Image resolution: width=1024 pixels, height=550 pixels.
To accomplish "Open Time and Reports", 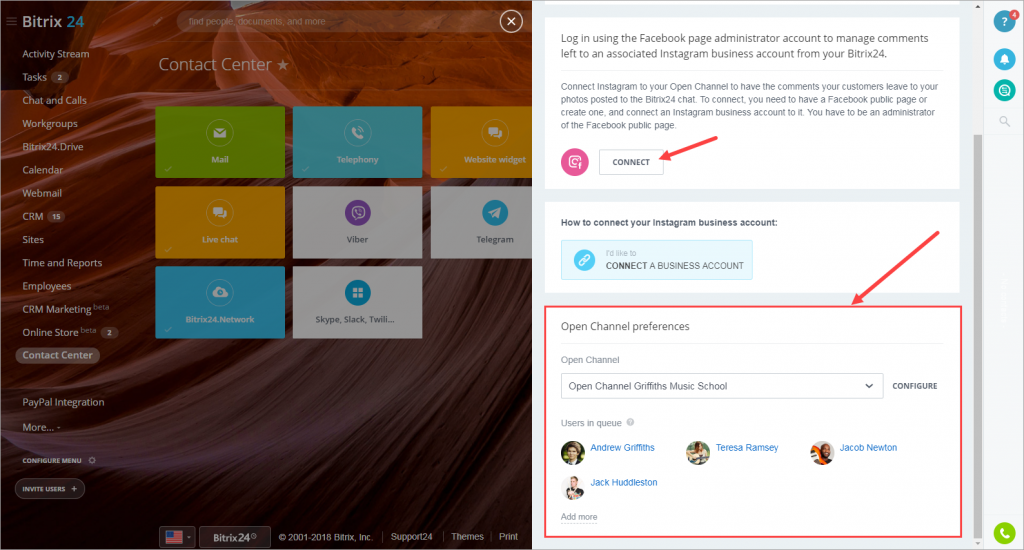I will [62, 263].
